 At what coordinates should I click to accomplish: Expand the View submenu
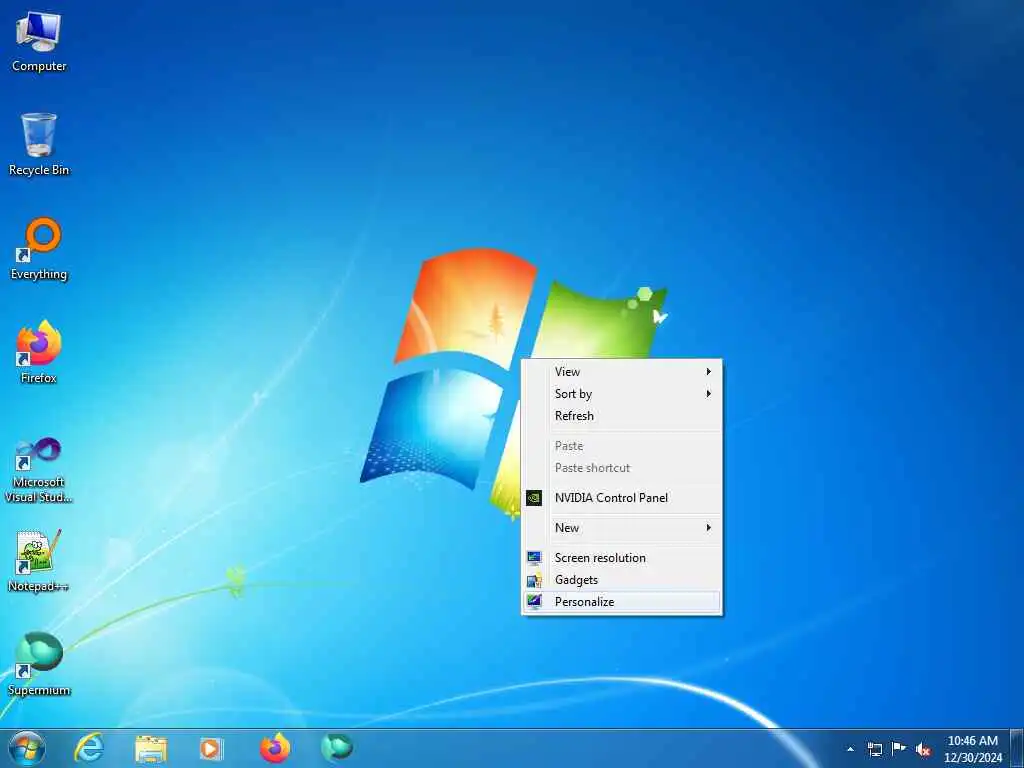[x=622, y=372]
